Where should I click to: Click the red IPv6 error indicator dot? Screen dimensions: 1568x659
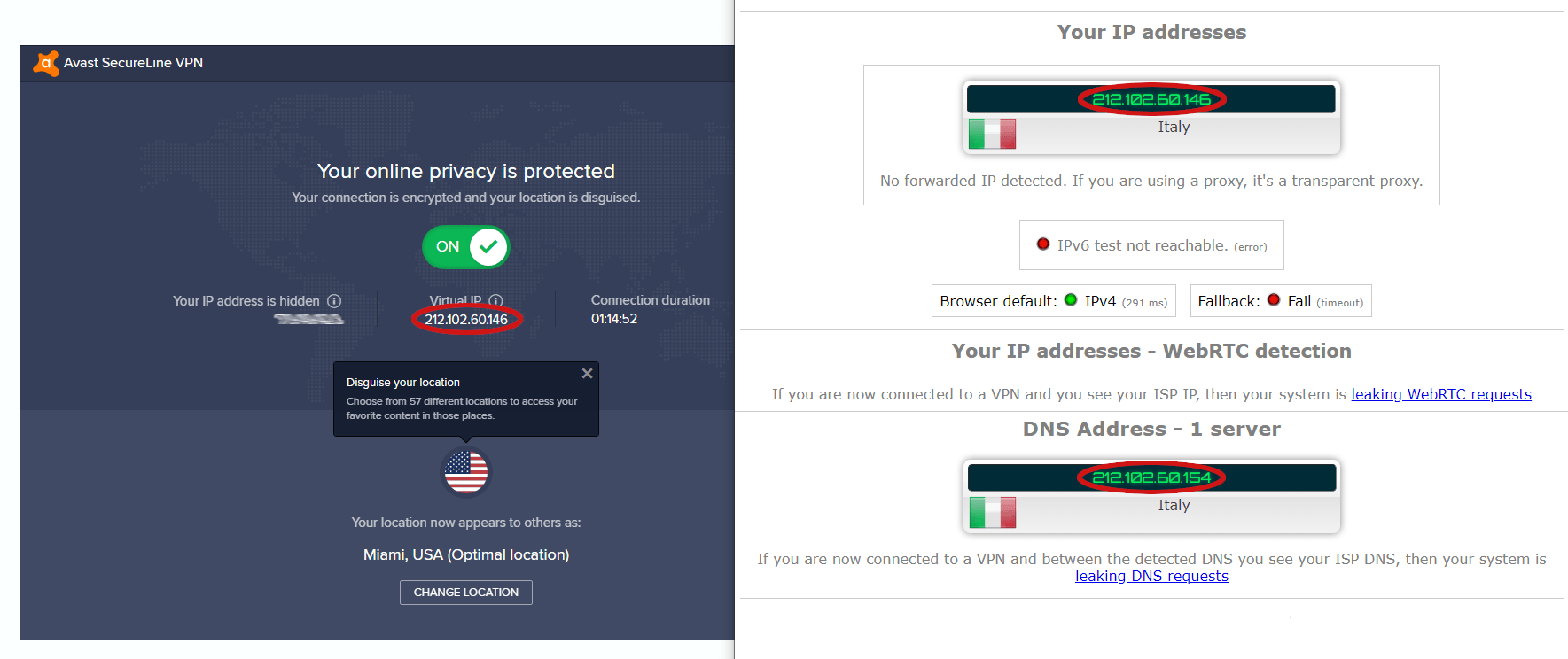tap(1043, 244)
